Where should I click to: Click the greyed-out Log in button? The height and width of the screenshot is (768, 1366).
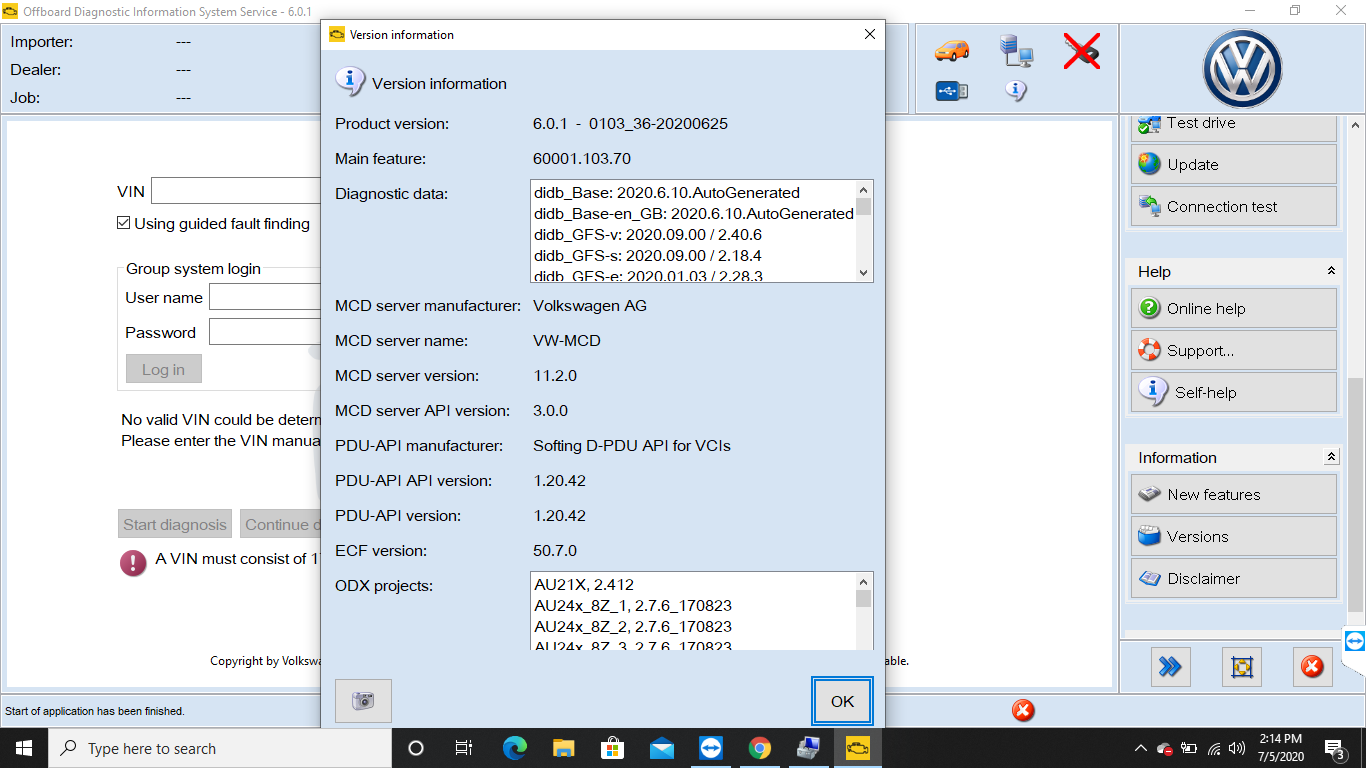(x=163, y=369)
